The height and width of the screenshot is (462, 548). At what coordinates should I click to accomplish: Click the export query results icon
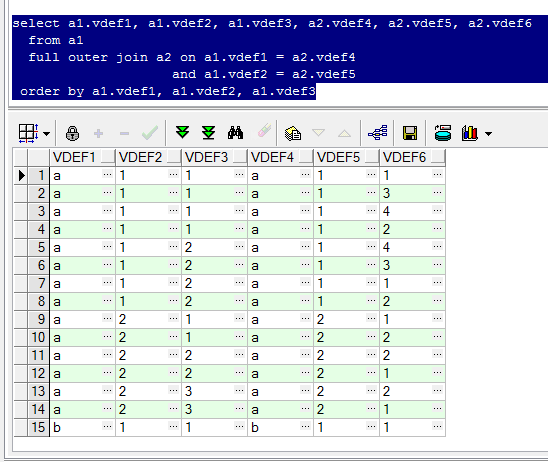[x=293, y=133]
